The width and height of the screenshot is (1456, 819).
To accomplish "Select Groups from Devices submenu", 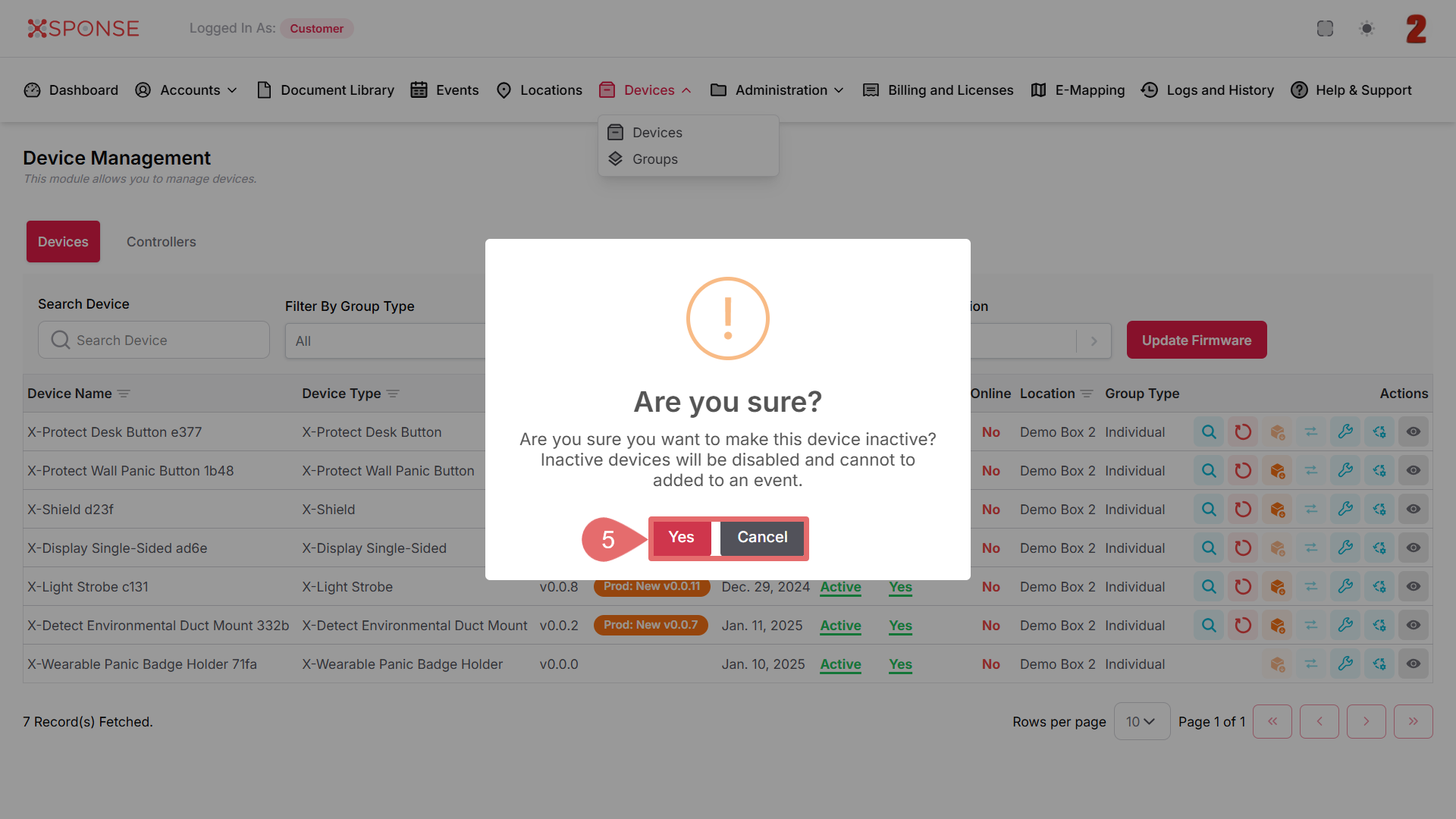I will pos(654,159).
